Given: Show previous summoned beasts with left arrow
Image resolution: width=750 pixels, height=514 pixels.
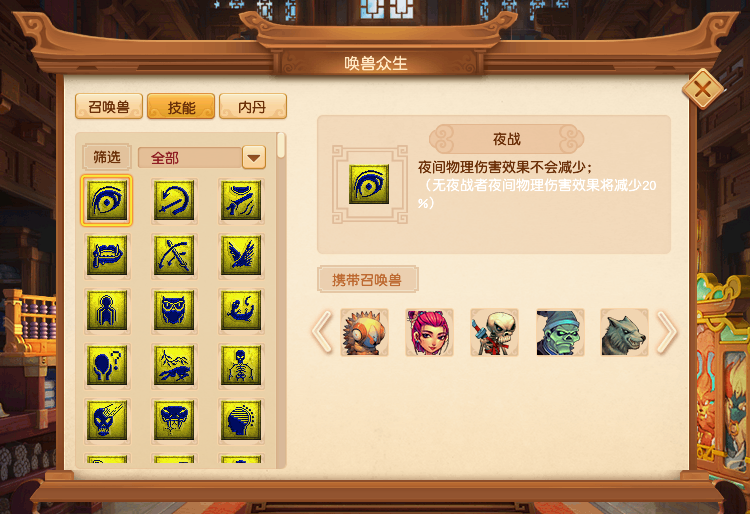Looking at the screenshot, I should [x=322, y=332].
